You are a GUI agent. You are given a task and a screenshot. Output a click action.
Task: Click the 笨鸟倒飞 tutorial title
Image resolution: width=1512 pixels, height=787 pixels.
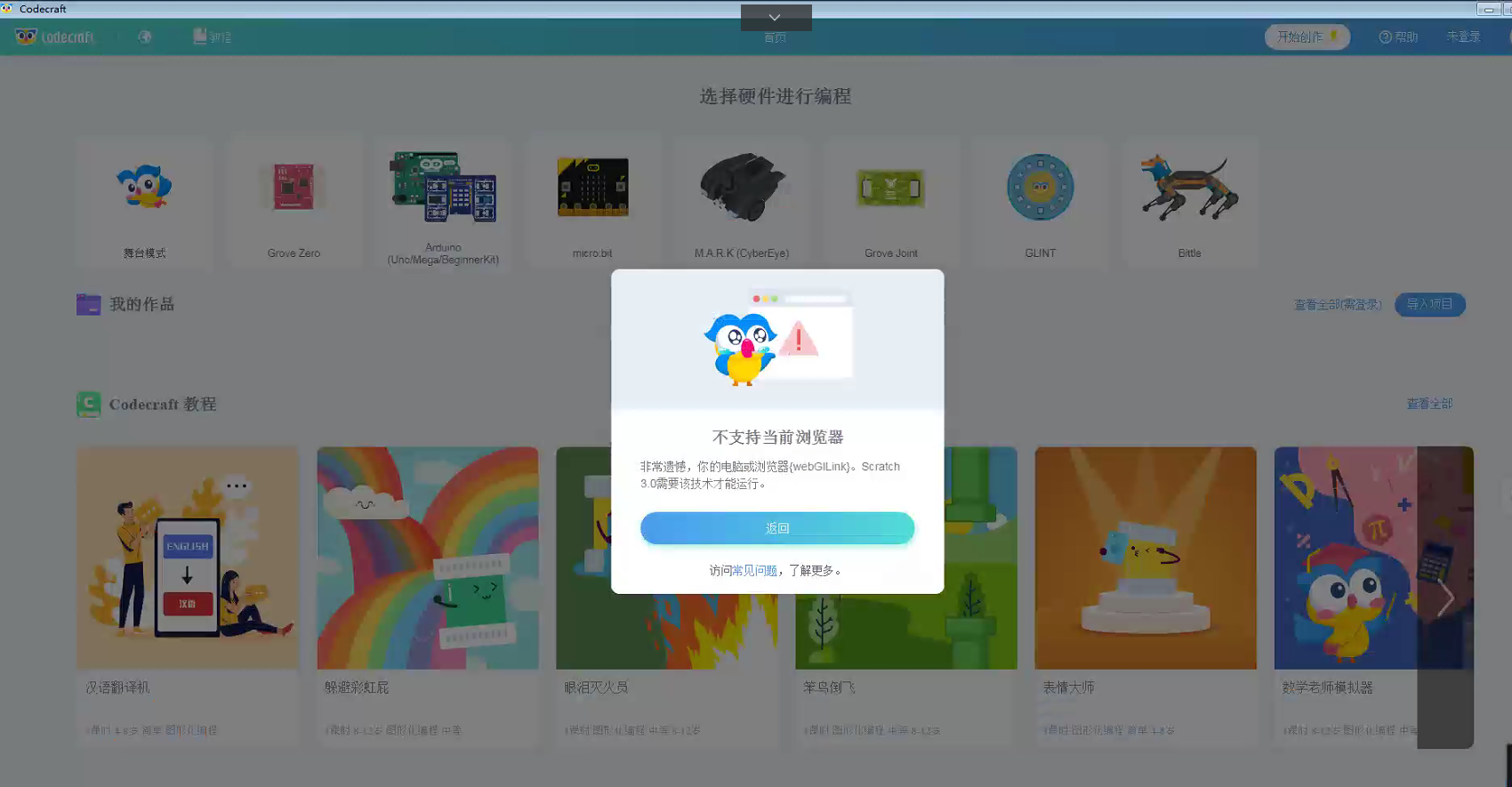pos(829,687)
